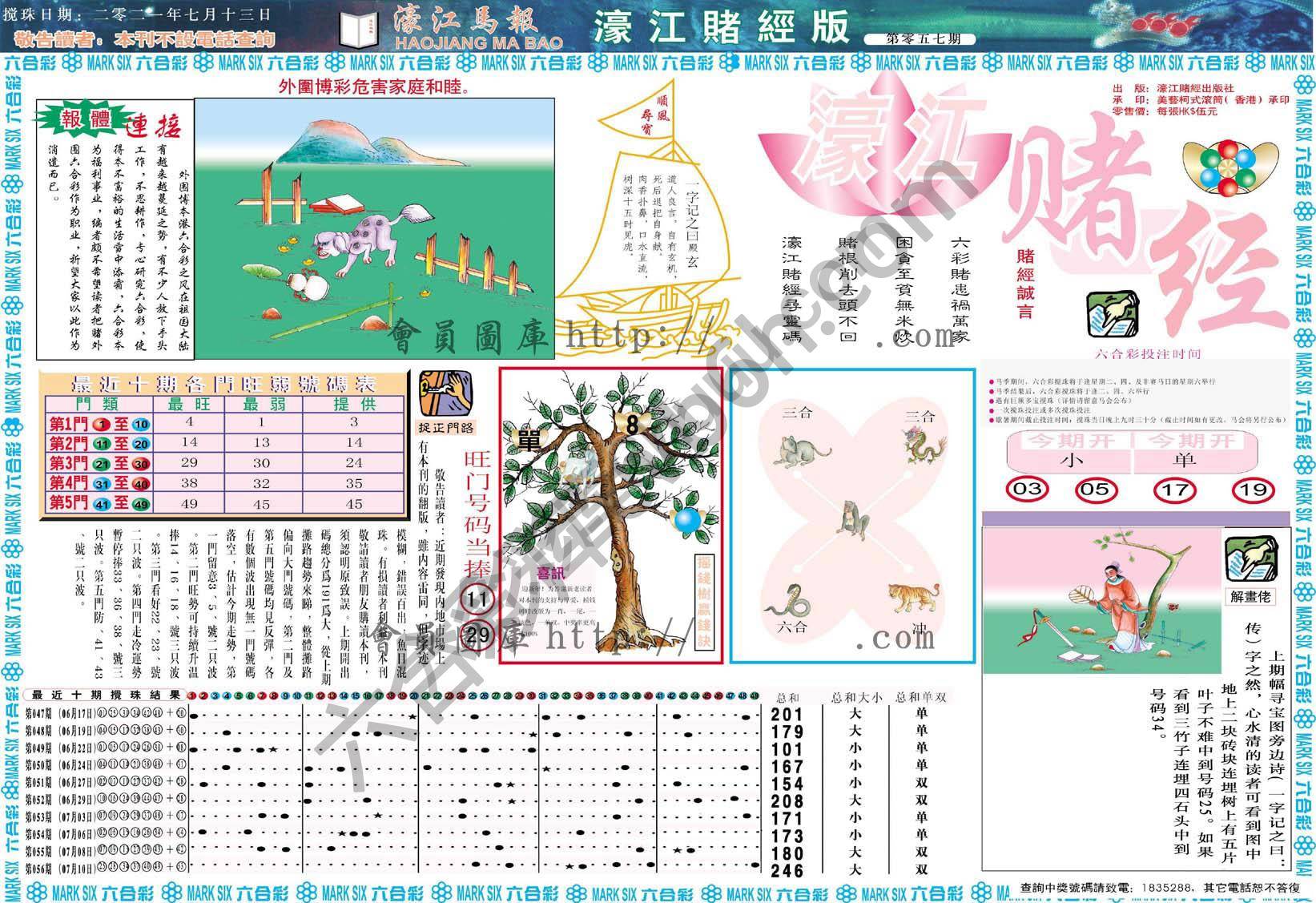This screenshot has width=1316, height=903.
Task: Click the red-circled number 05
Action: (1096, 490)
